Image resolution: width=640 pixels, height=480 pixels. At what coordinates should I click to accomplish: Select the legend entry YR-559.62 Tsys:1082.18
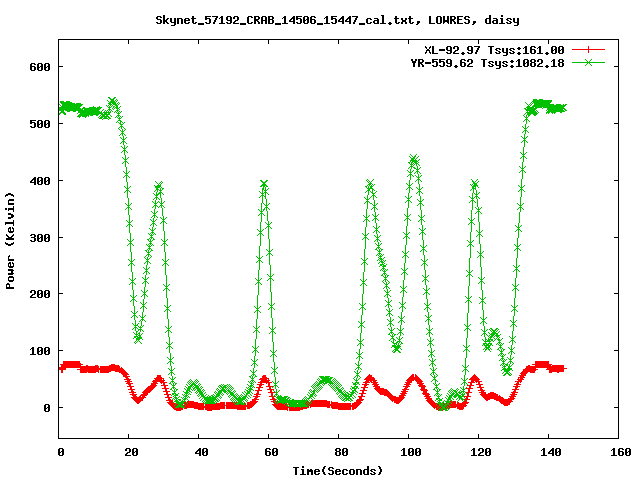pos(487,63)
